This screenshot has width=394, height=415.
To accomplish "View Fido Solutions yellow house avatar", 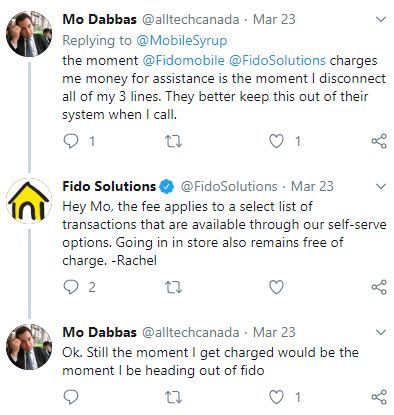I will 29,201.
